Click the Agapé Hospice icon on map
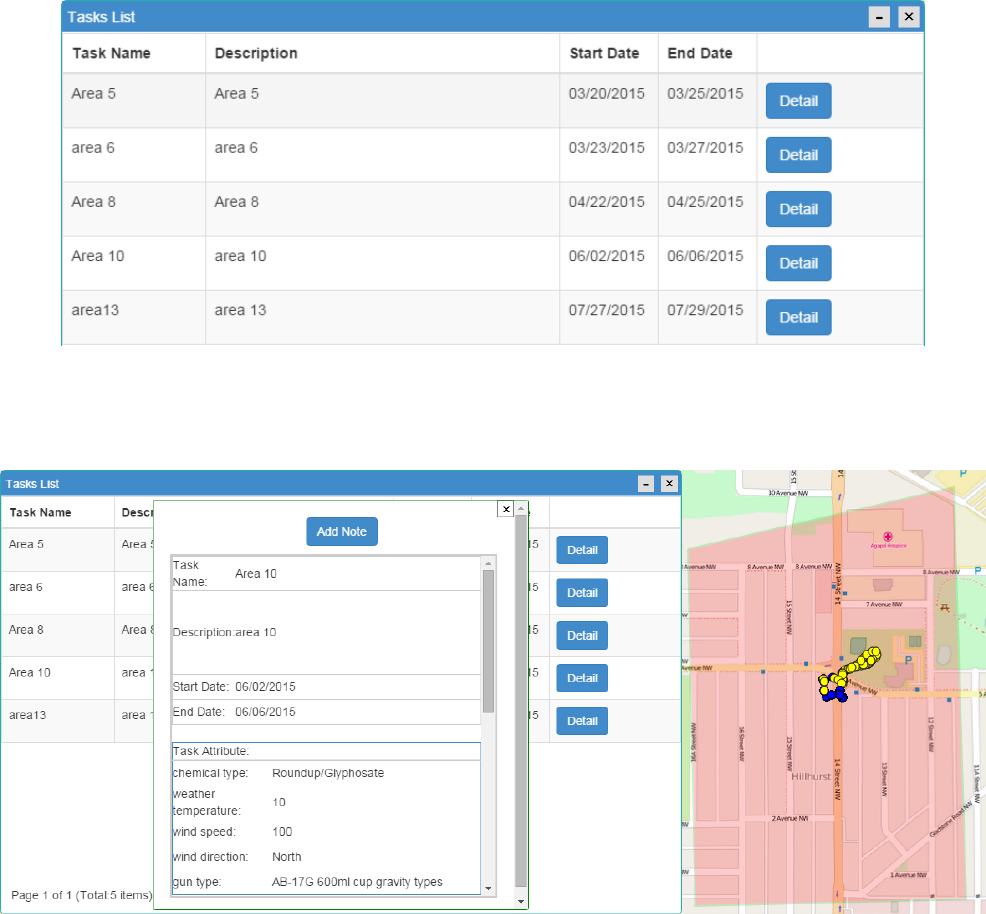986x914 pixels. 888,536
